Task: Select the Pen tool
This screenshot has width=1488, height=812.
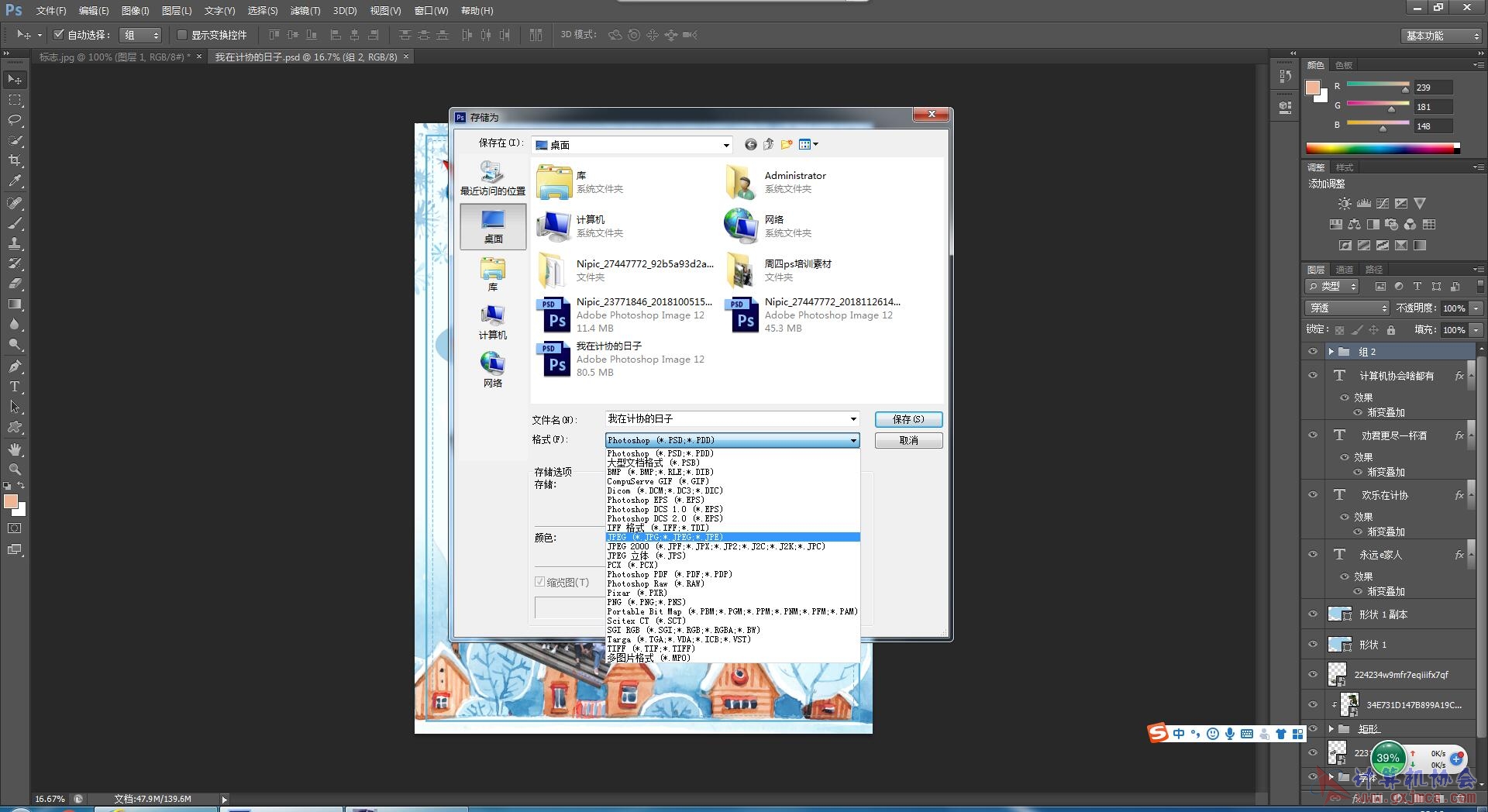Action: [15, 366]
